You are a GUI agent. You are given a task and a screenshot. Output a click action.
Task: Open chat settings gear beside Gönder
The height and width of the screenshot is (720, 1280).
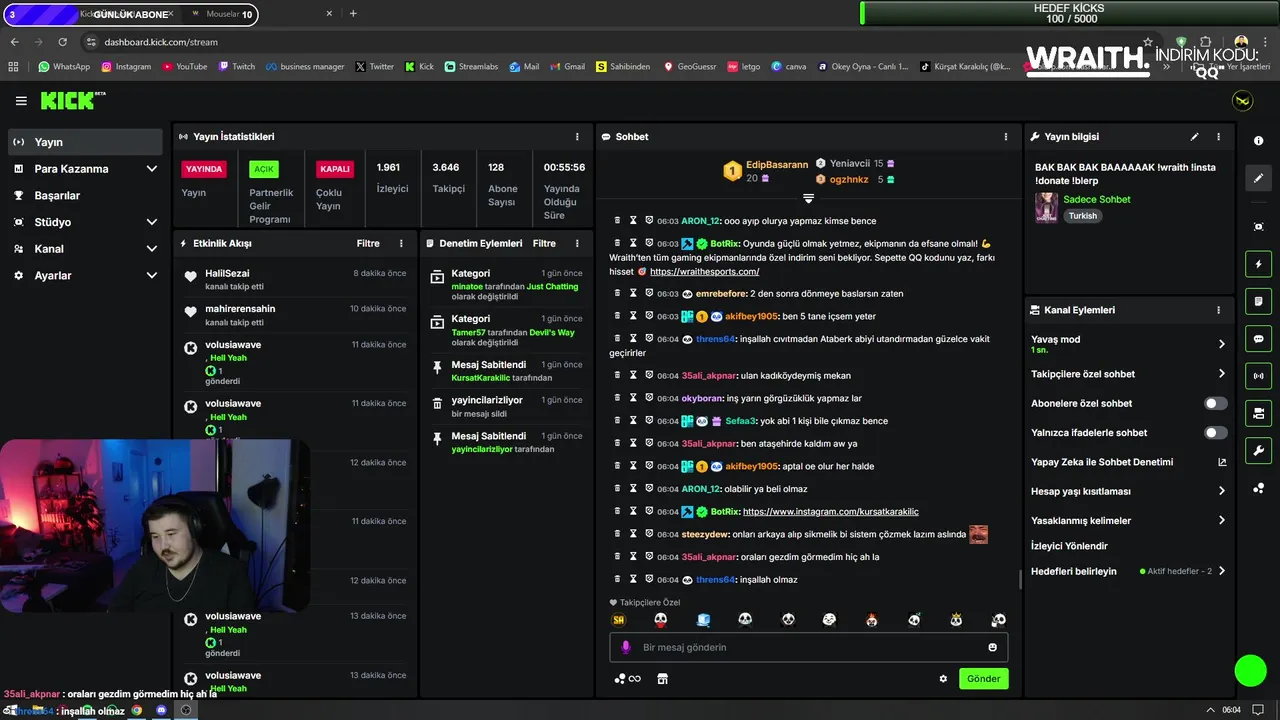point(943,679)
